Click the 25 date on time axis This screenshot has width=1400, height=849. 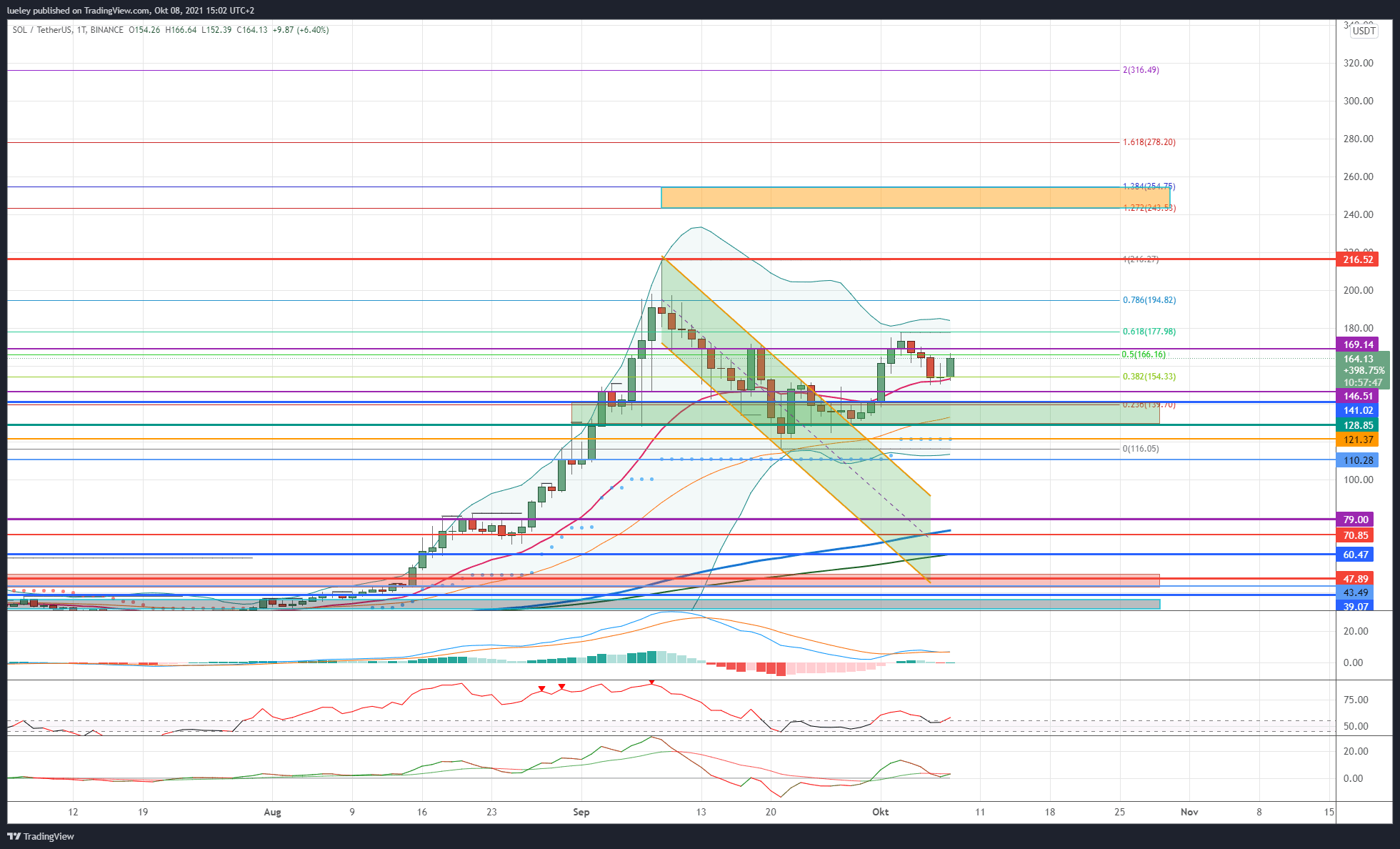pos(1119,812)
